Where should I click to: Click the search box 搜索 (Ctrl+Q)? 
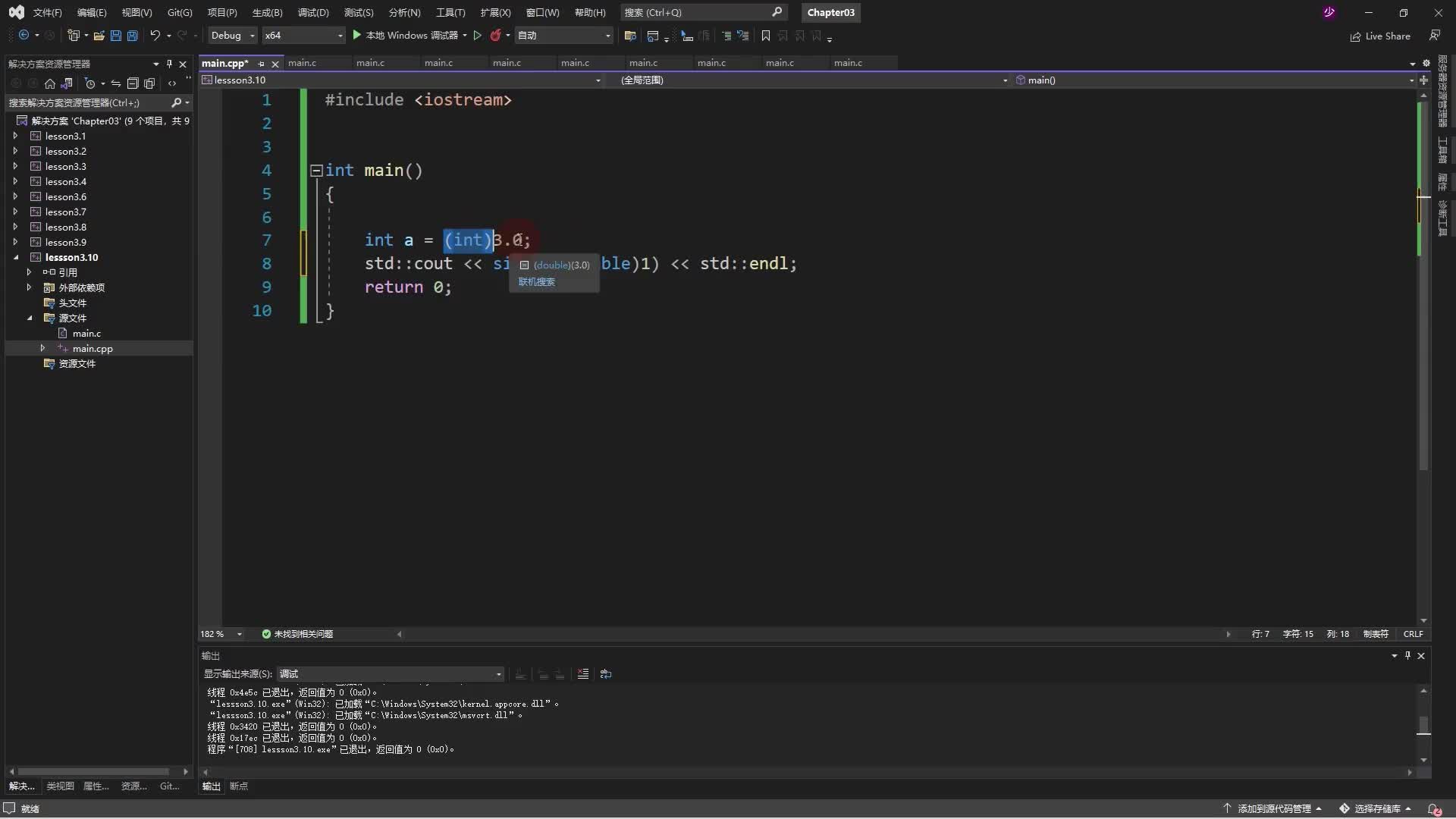point(703,12)
